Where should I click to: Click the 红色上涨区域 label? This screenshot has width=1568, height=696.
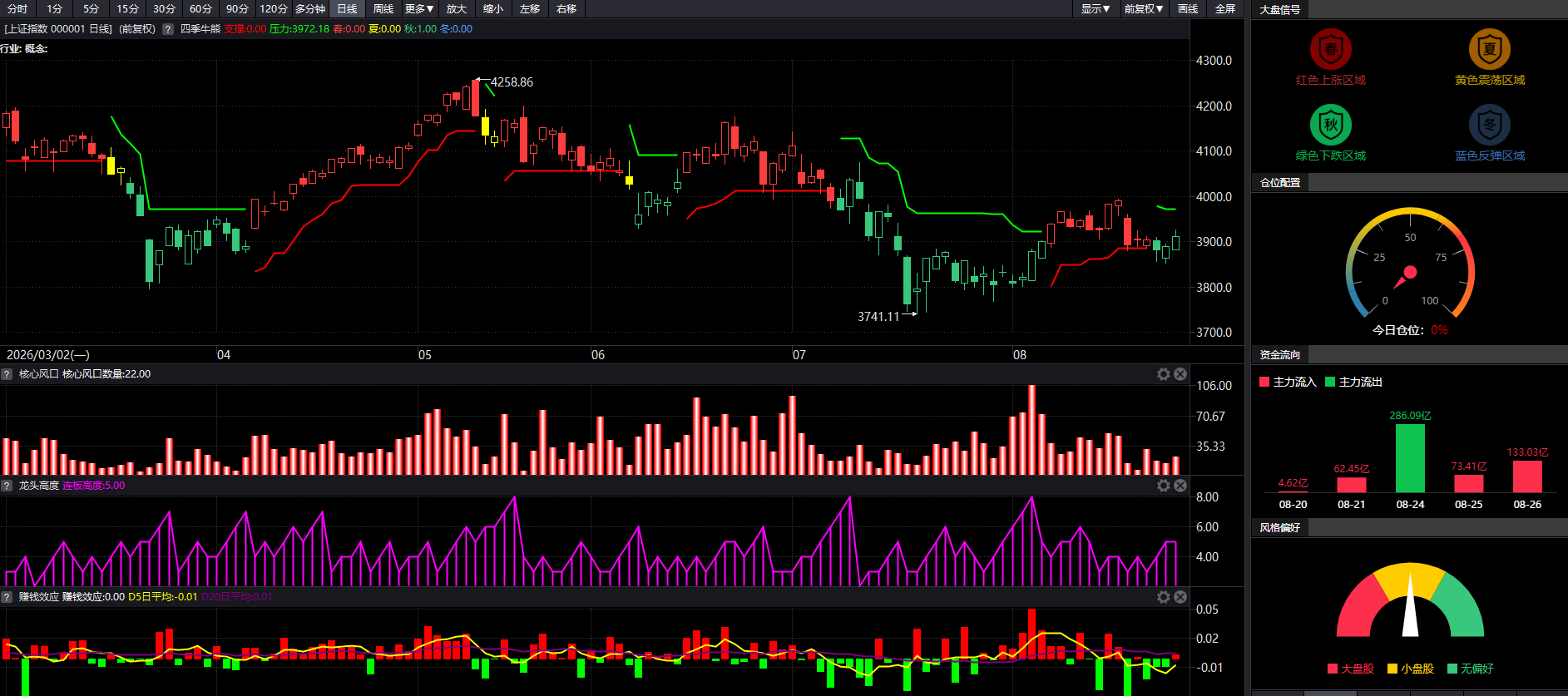tap(1331, 81)
